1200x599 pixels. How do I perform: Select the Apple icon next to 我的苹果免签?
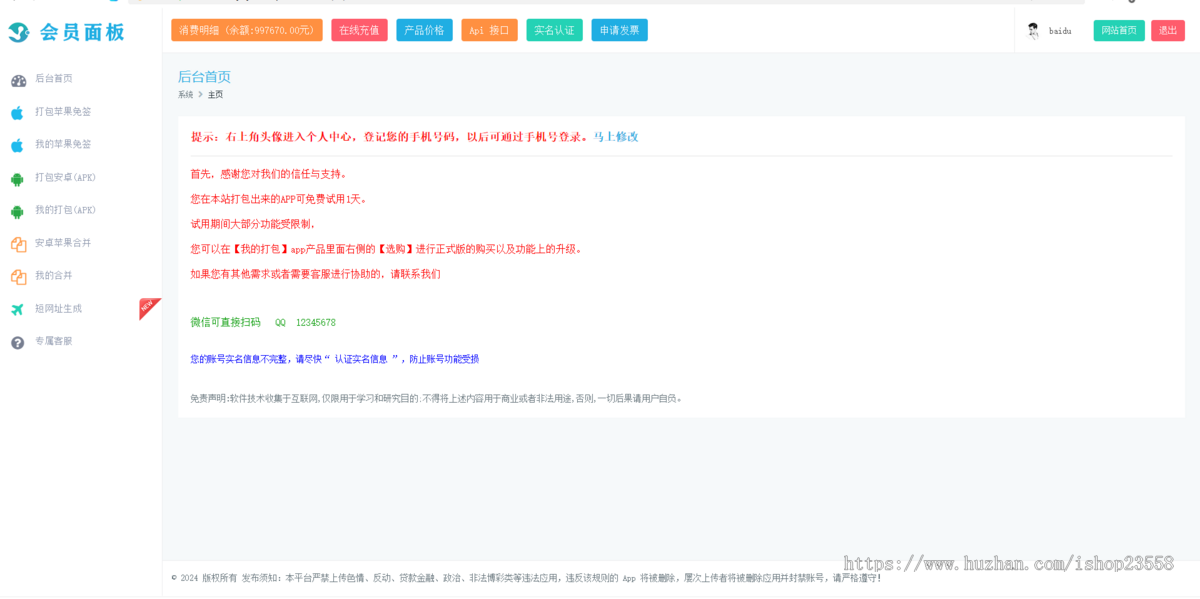pyautogui.click(x=17, y=146)
